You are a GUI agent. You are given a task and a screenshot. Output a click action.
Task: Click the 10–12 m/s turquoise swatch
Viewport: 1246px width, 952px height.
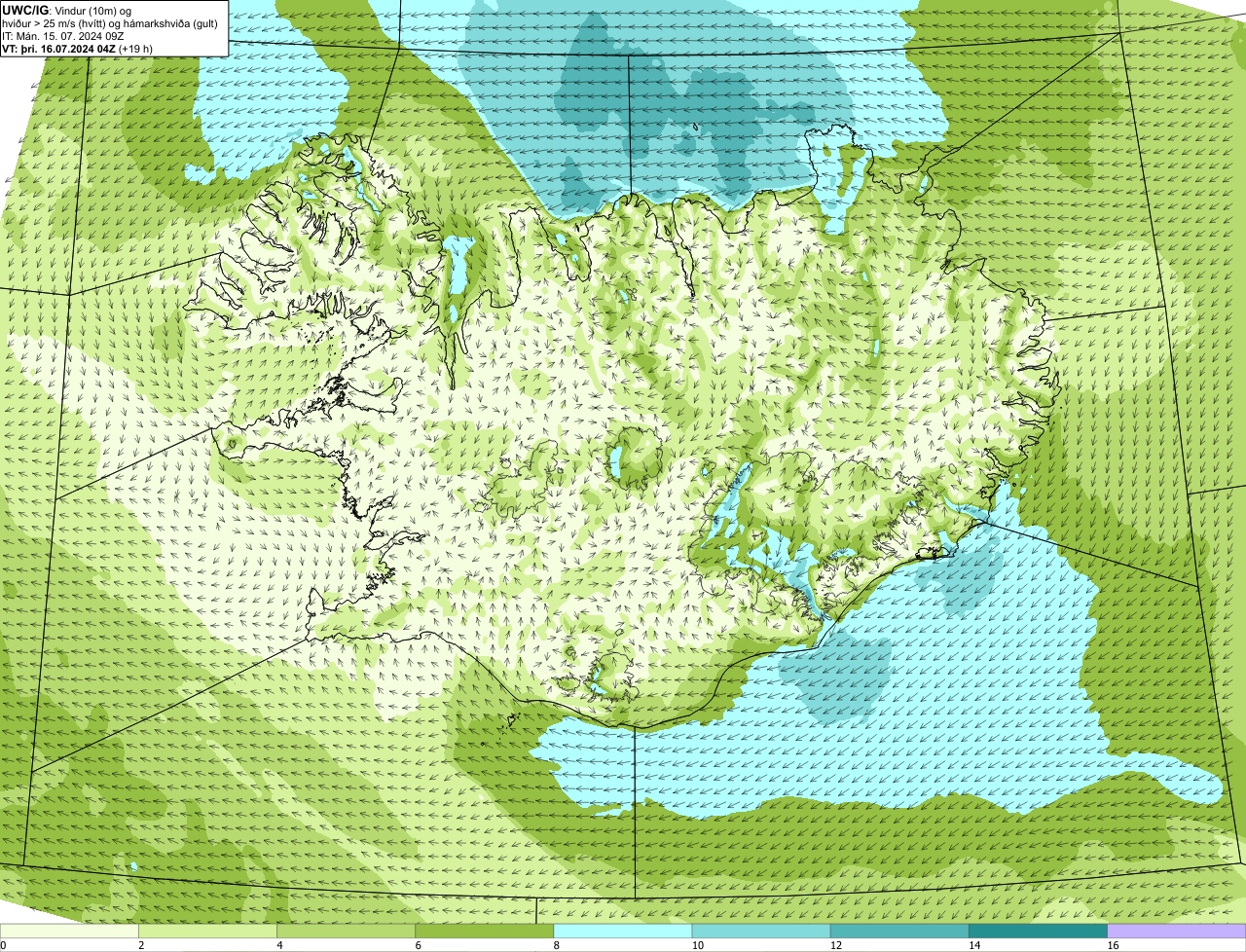pos(761,932)
